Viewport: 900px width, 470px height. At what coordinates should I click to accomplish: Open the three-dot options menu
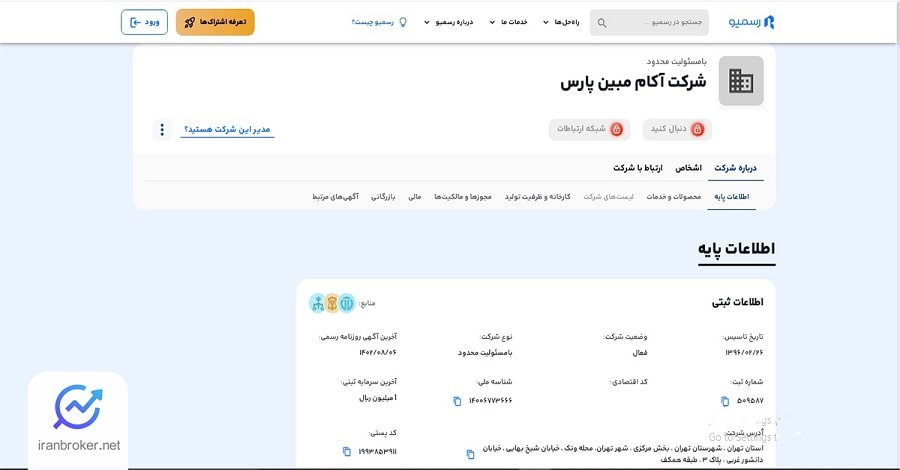coord(163,130)
